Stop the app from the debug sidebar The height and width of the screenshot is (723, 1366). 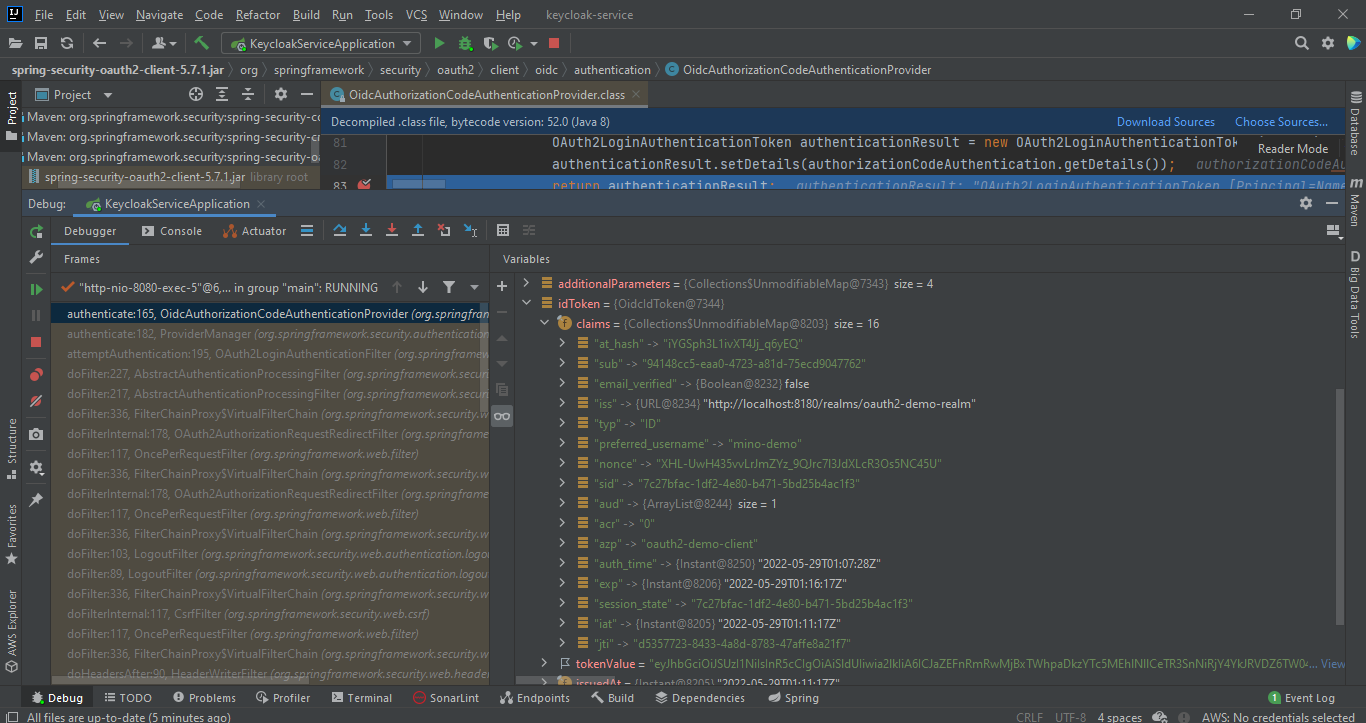[36, 342]
